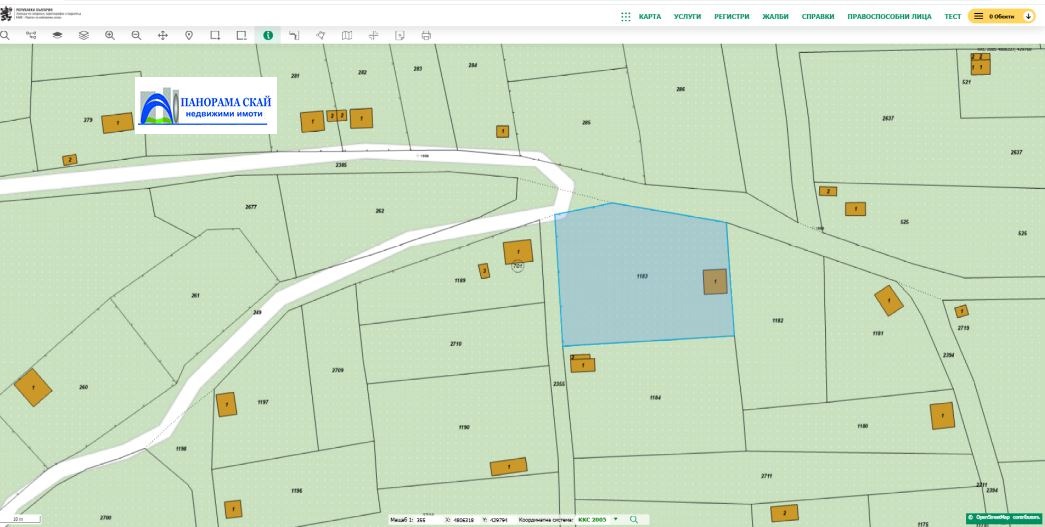Select parcel labeled 1181
1045x527 pixels.
(878, 332)
